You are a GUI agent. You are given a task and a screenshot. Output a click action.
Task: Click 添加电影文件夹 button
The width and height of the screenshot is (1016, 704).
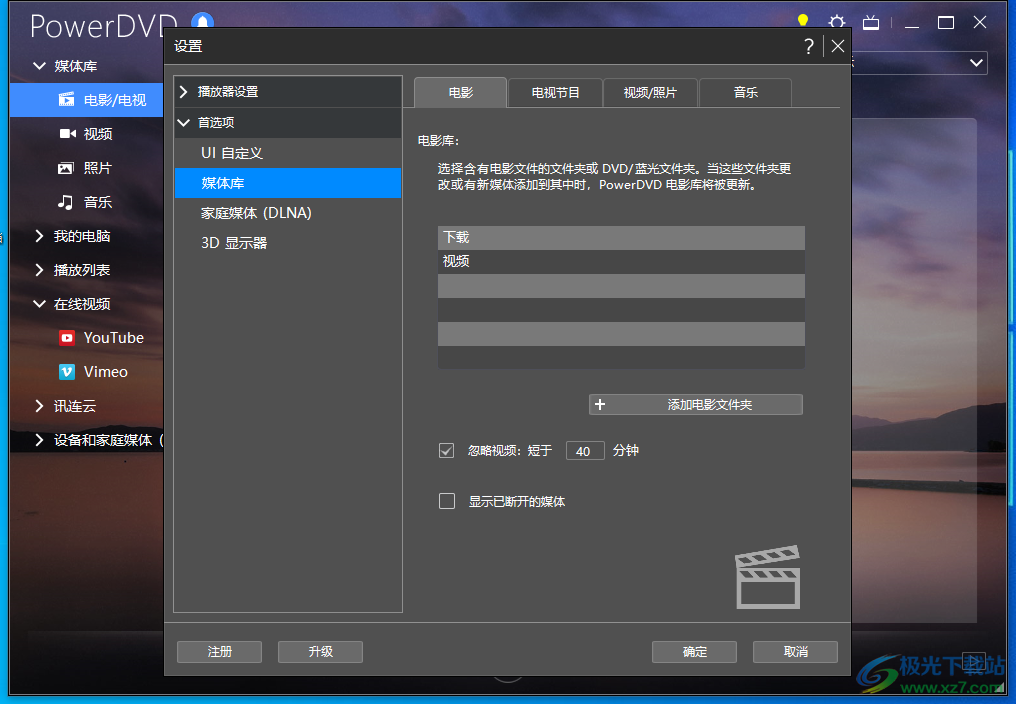696,405
